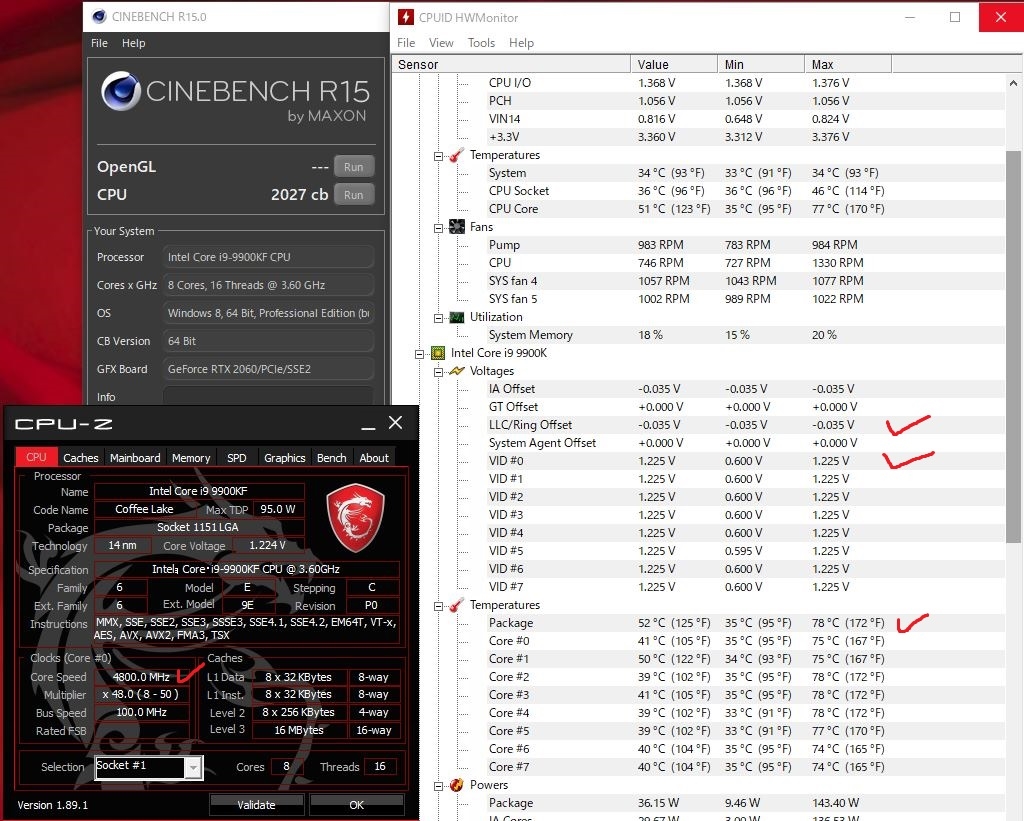
Task: Click the thermometer icon beside CPU Temperatures
Action: tap(456, 605)
